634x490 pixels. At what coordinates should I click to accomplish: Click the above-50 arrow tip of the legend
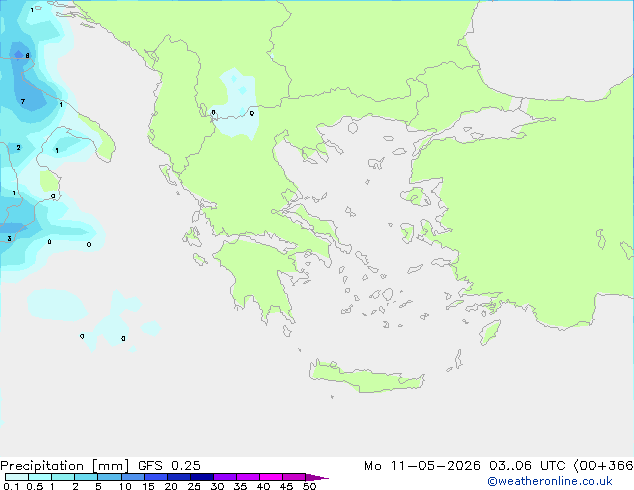point(317,477)
